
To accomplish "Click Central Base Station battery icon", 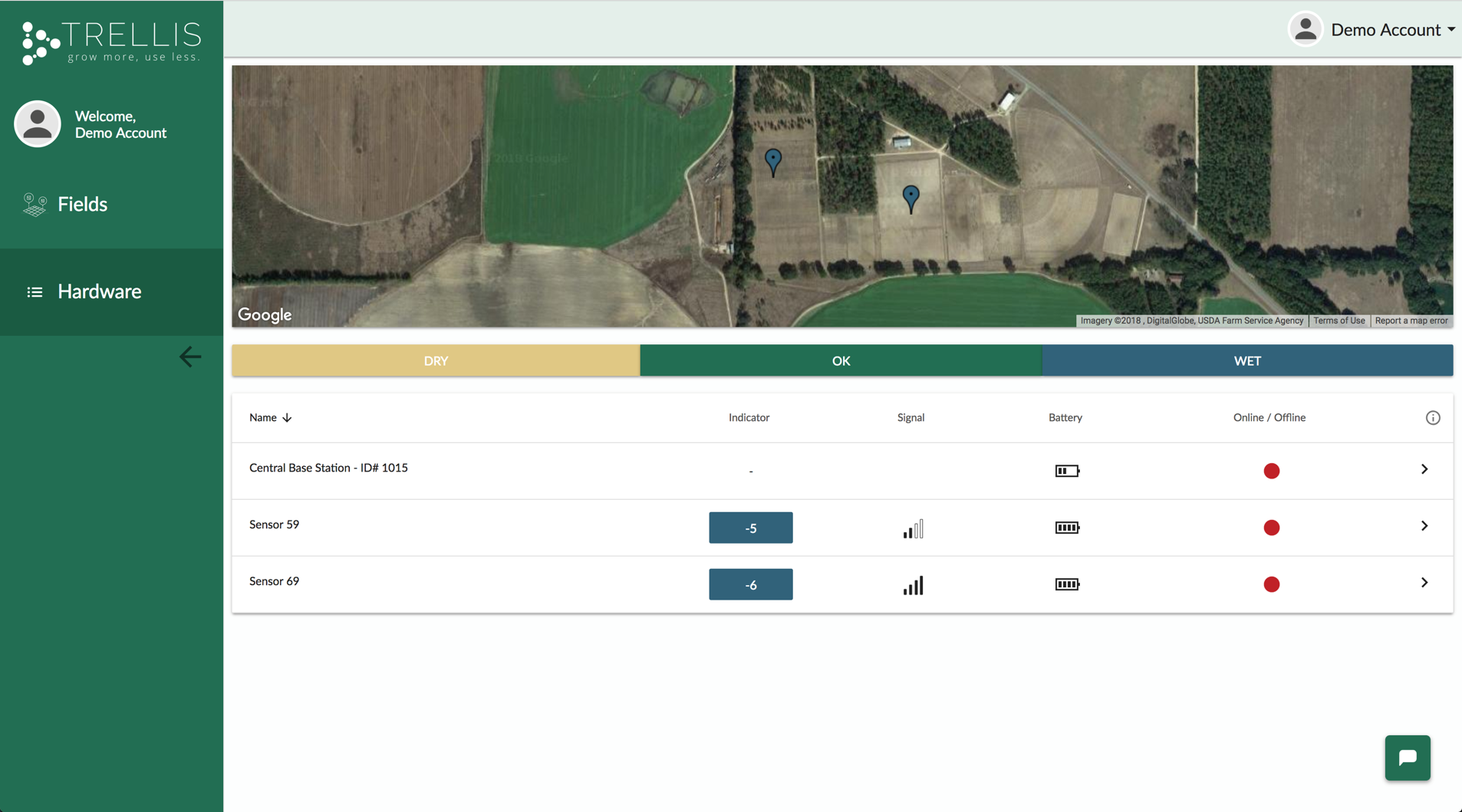I will (1067, 471).
